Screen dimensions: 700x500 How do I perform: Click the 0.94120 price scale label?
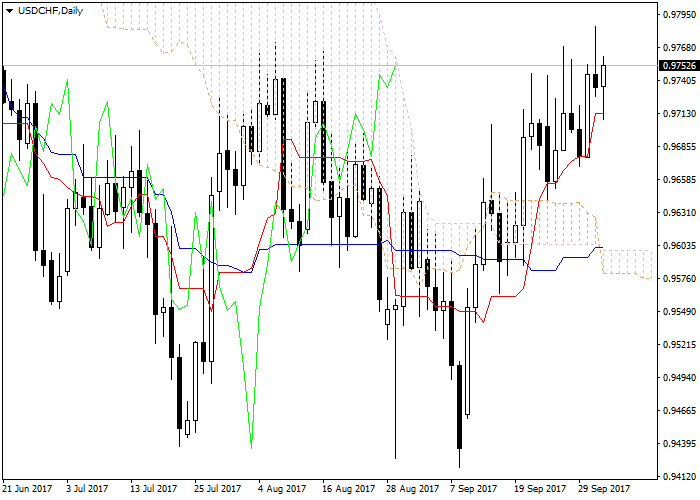coord(679,477)
